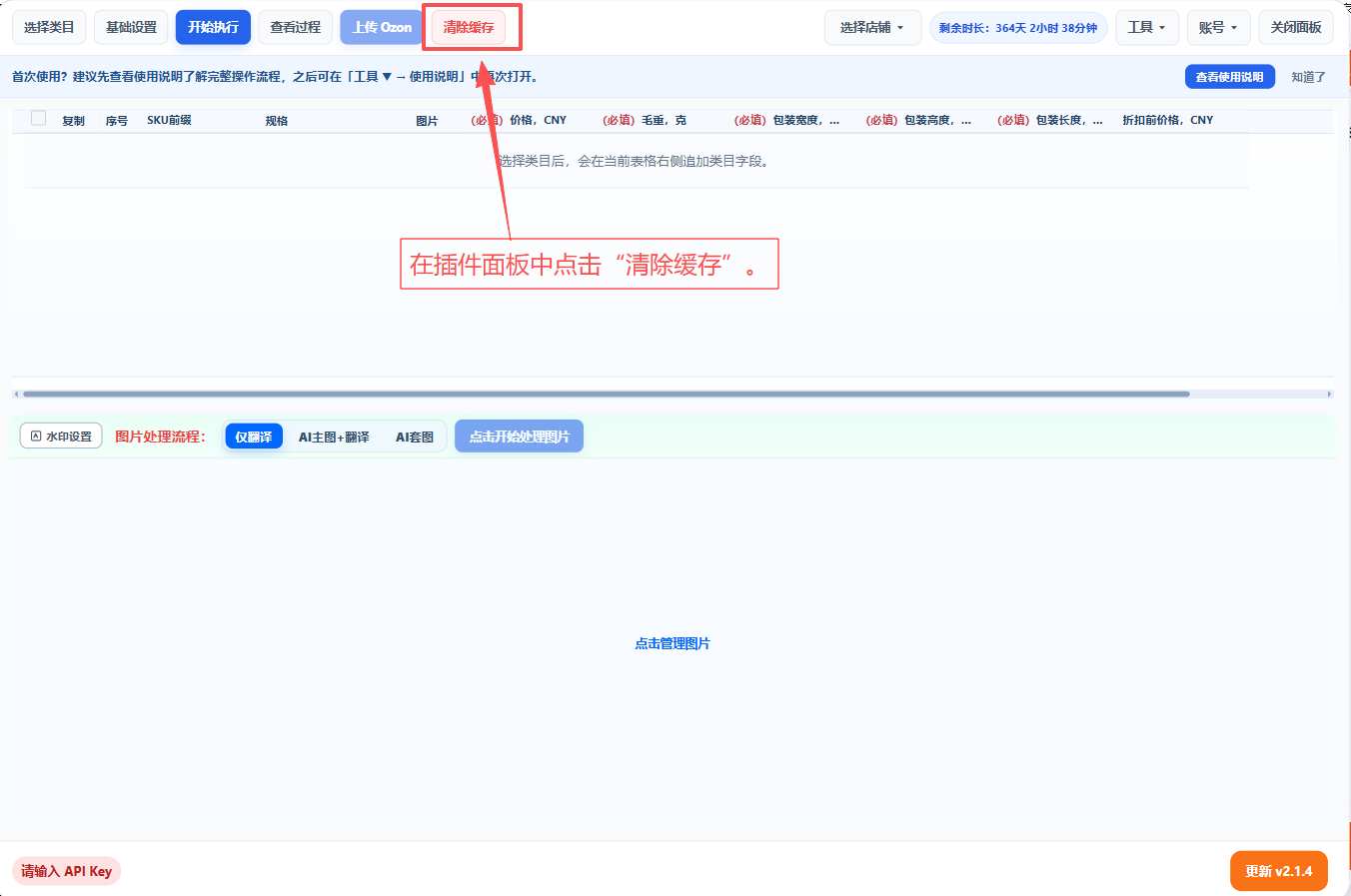Viewport: 1351px width, 896px height.
Task: Expand the 选择店铺 dropdown
Action: 872,27
